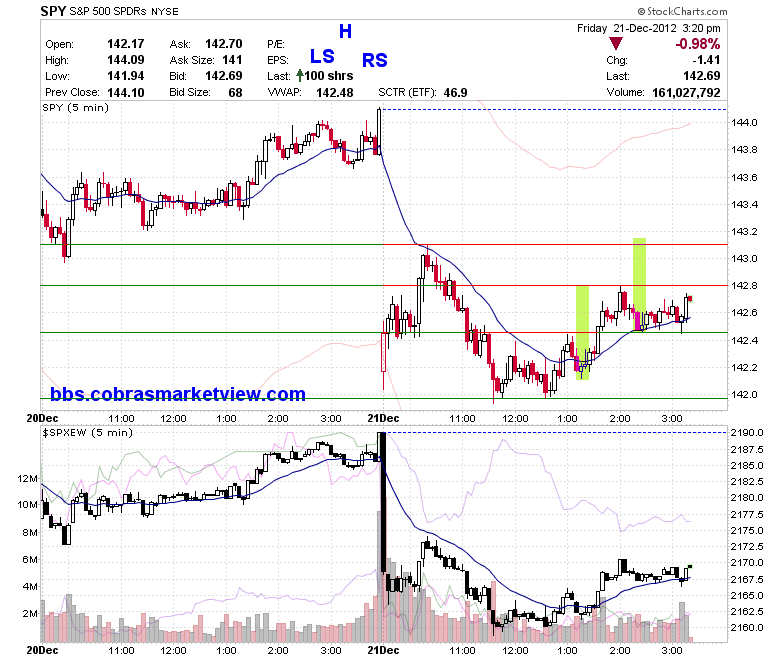Image resolution: width=780 pixels, height=659 pixels.
Task: Click the 21Dec date label under SPY chart
Action: pyautogui.click(x=383, y=418)
